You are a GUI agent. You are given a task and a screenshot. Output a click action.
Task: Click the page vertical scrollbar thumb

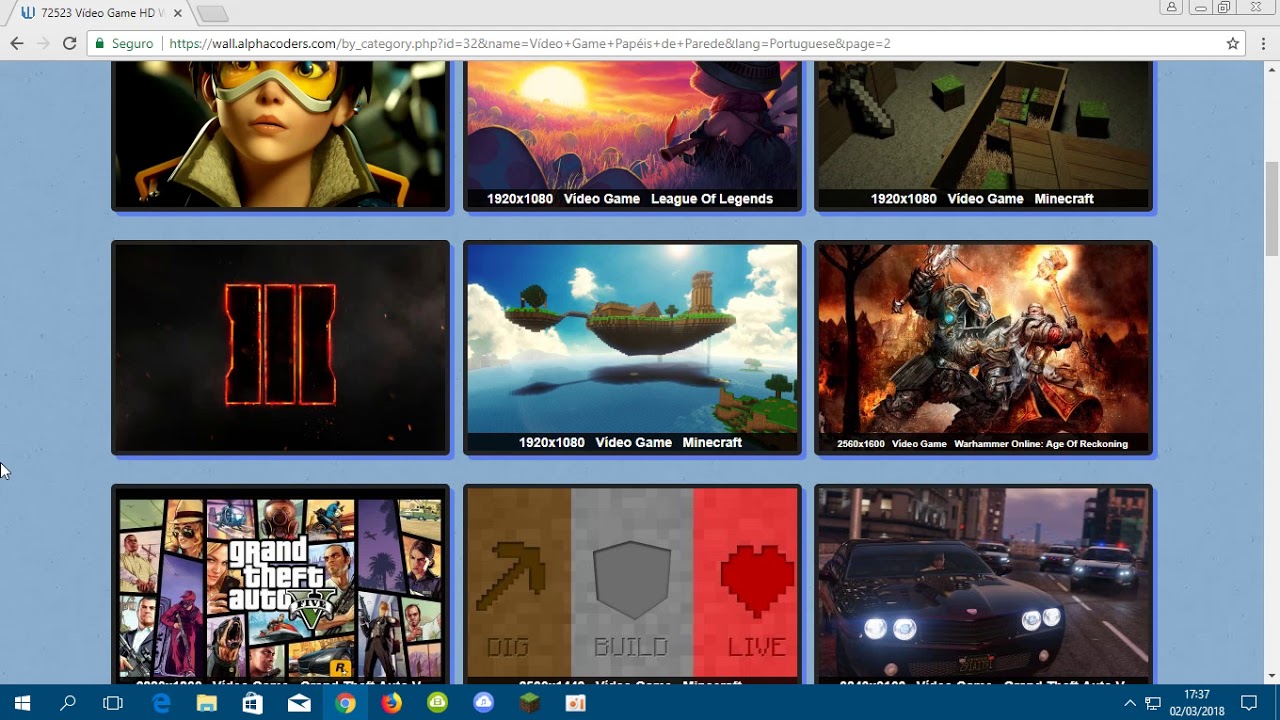tap(1271, 208)
